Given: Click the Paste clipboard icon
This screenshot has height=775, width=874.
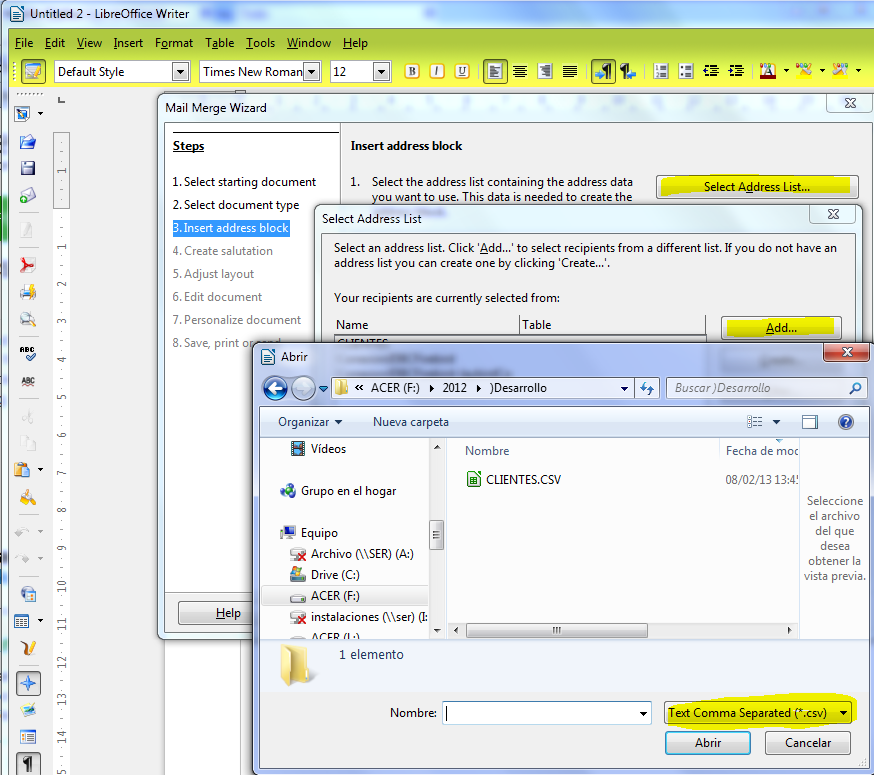Looking at the screenshot, I should click(x=22, y=469).
